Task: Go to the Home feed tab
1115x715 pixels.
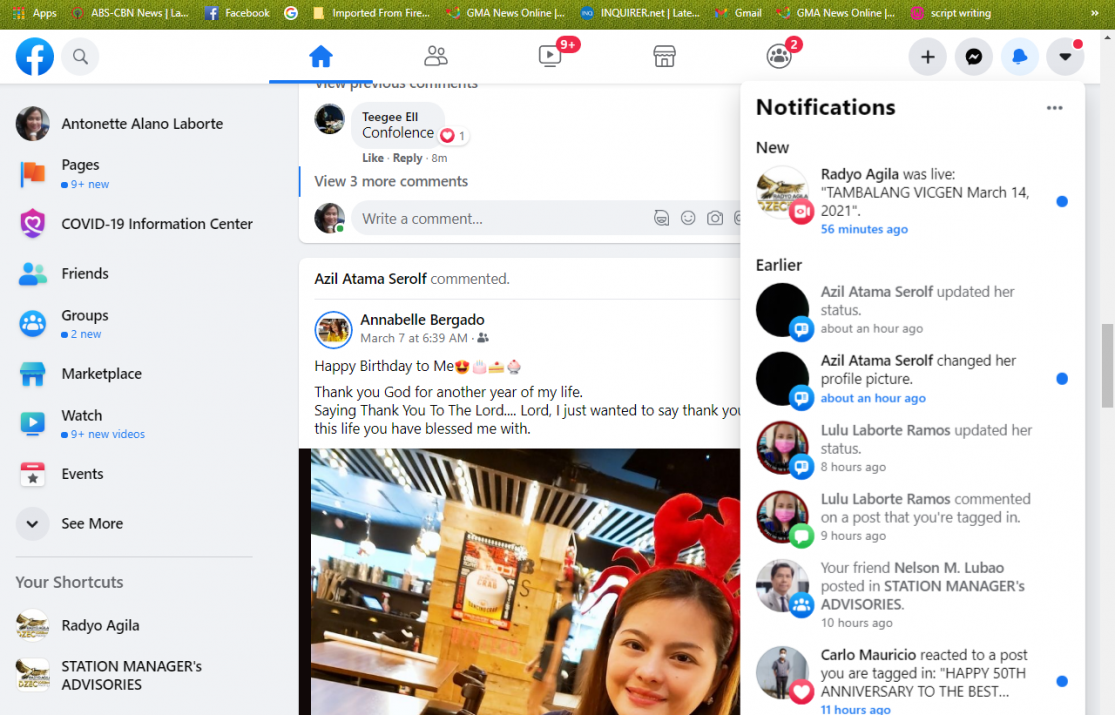Action: click(320, 56)
